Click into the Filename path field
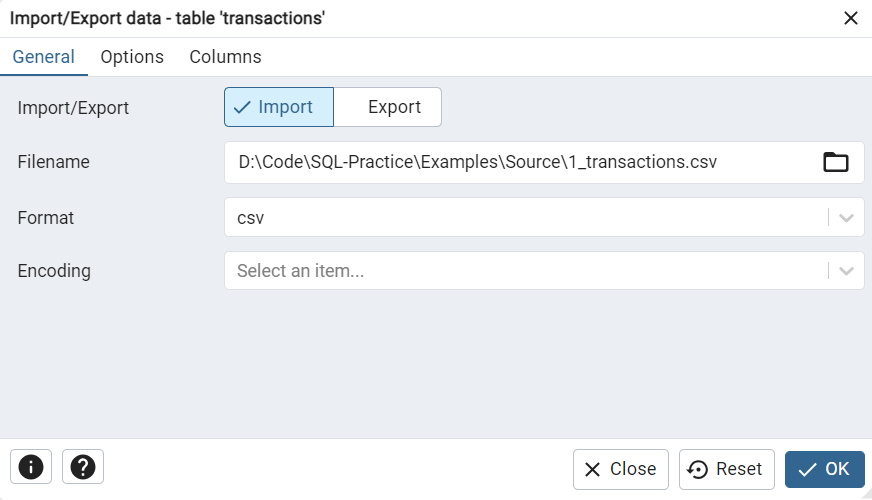This screenshot has width=872, height=500. pos(520,162)
